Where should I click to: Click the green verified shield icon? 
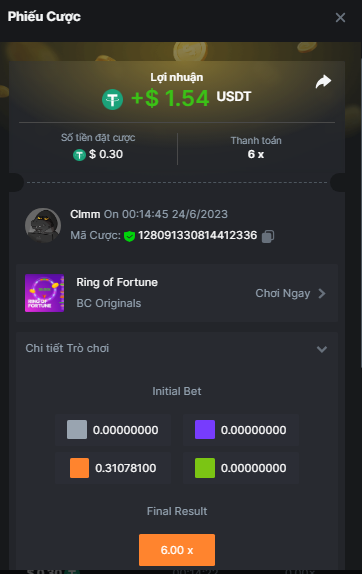coord(129,236)
